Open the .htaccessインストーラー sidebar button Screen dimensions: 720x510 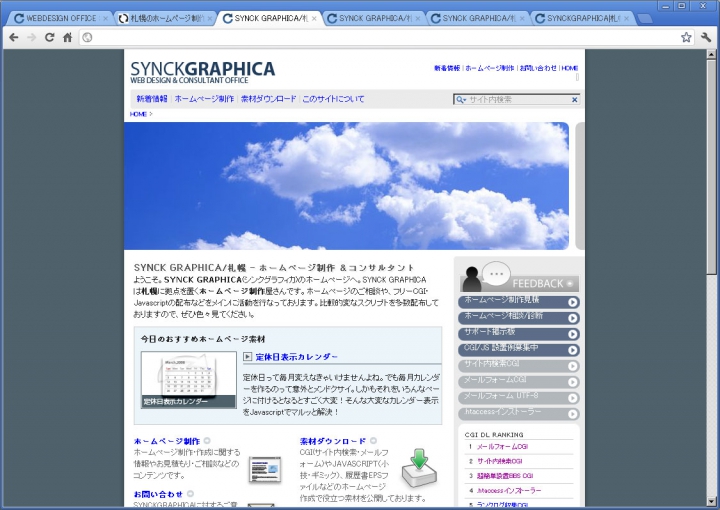click(x=518, y=414)
